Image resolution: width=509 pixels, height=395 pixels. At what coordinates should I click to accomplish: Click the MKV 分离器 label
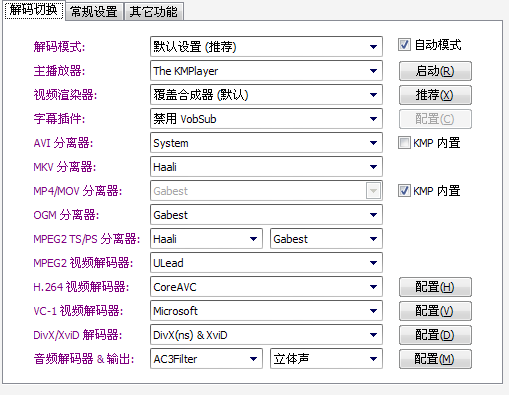tap(65, 167)
